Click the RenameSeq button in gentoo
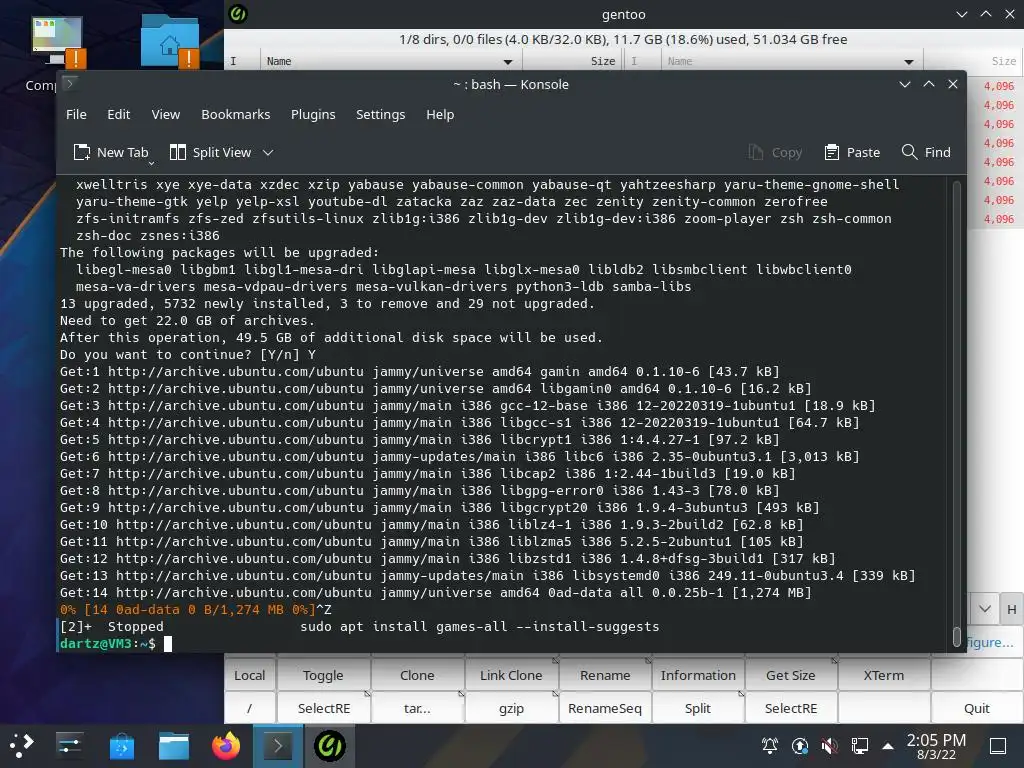 605,708
